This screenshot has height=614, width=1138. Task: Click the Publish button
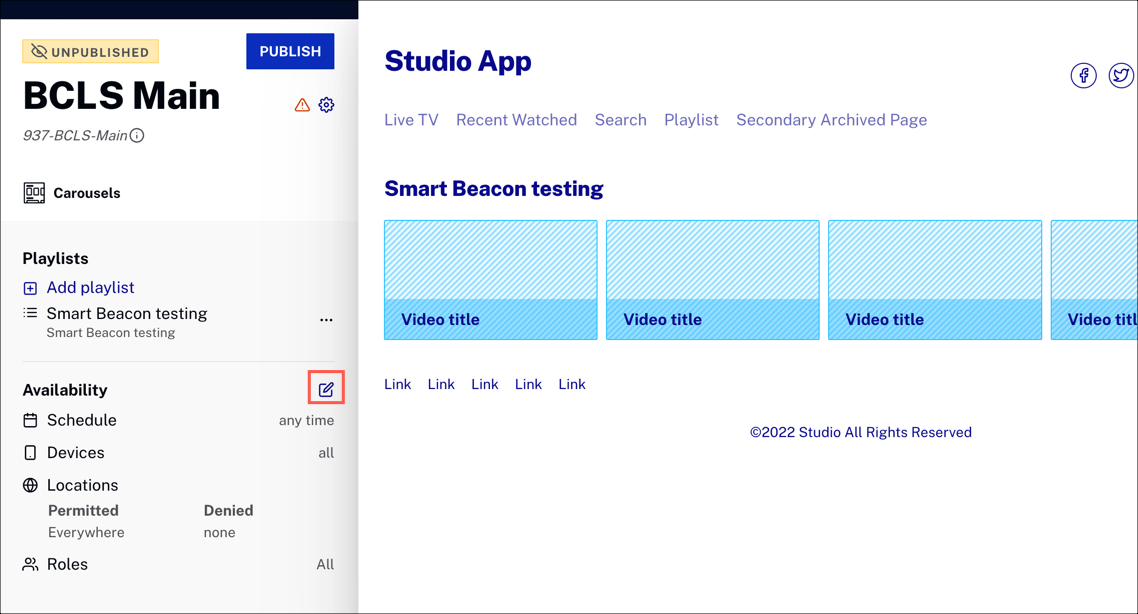290,52
